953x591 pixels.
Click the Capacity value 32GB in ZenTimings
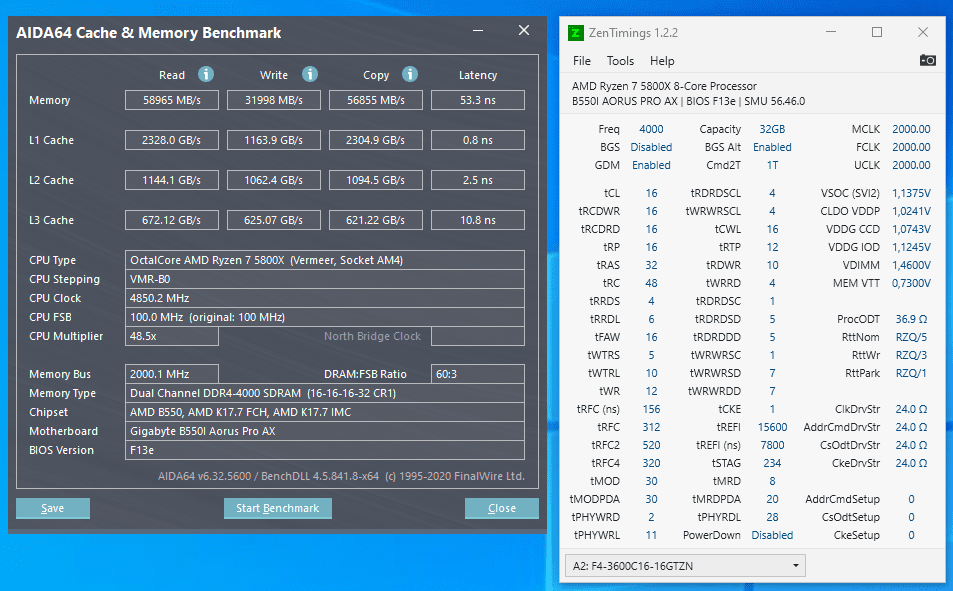tap(772, 129)
